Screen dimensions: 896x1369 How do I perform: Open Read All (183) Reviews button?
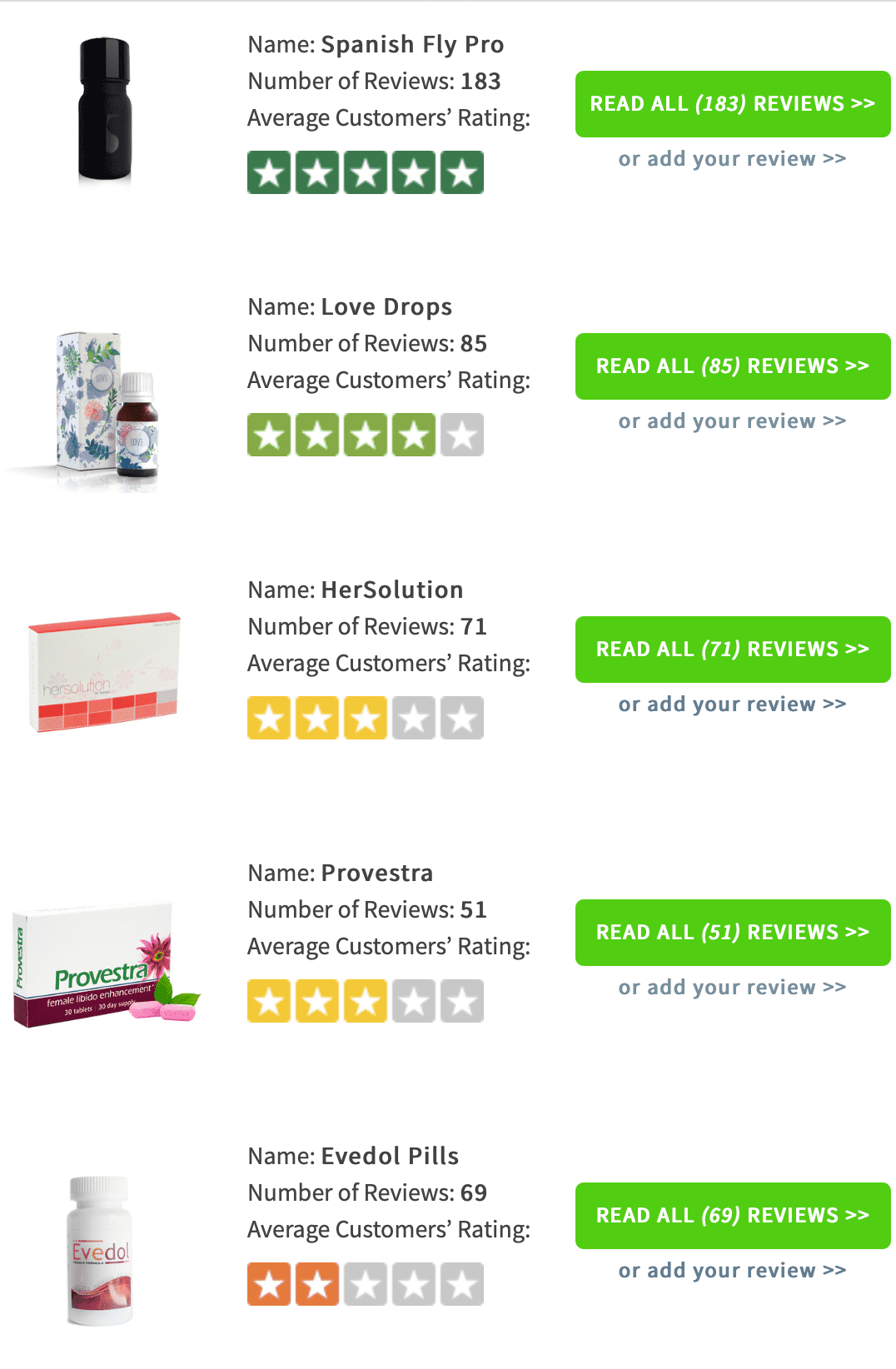point(733,104)
